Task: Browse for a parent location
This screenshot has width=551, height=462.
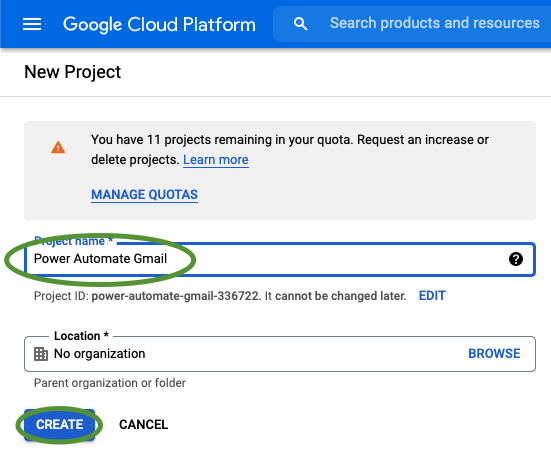Action: pos(494,353)
